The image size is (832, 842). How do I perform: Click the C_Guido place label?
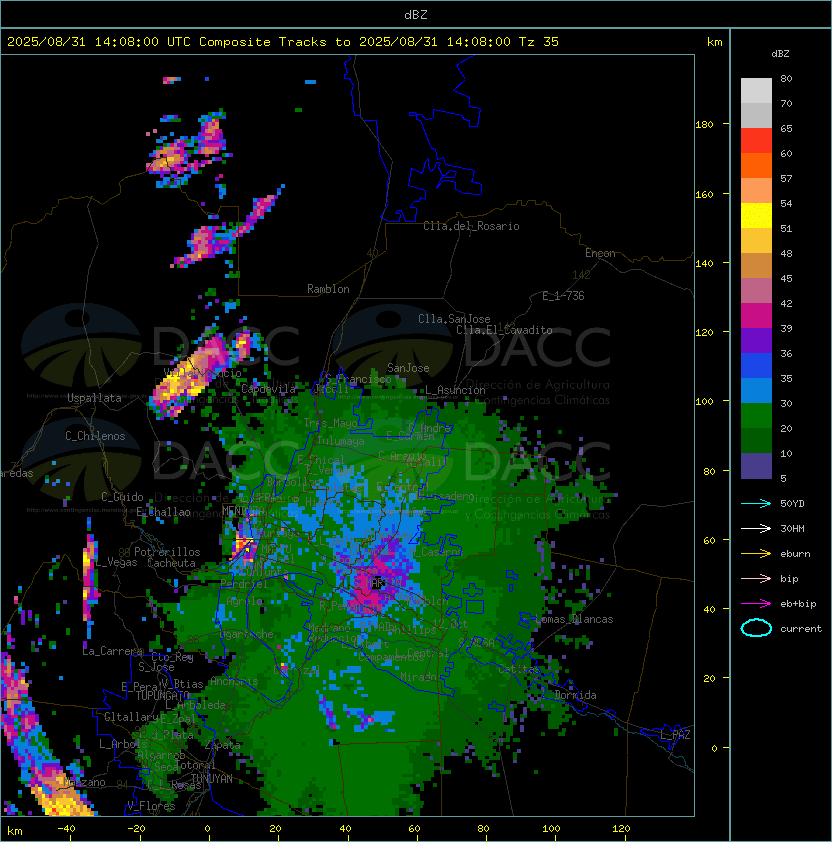coord(122,497)
